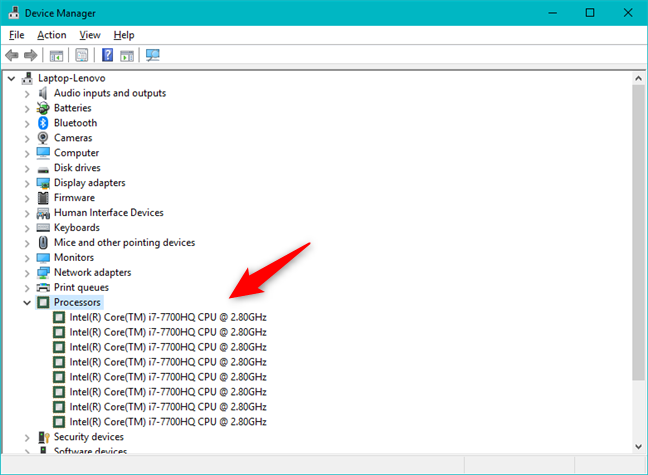The width and height of the screenshot is (648, 475).
Task: Click the Security devices key icon
Action: [44, 437]
